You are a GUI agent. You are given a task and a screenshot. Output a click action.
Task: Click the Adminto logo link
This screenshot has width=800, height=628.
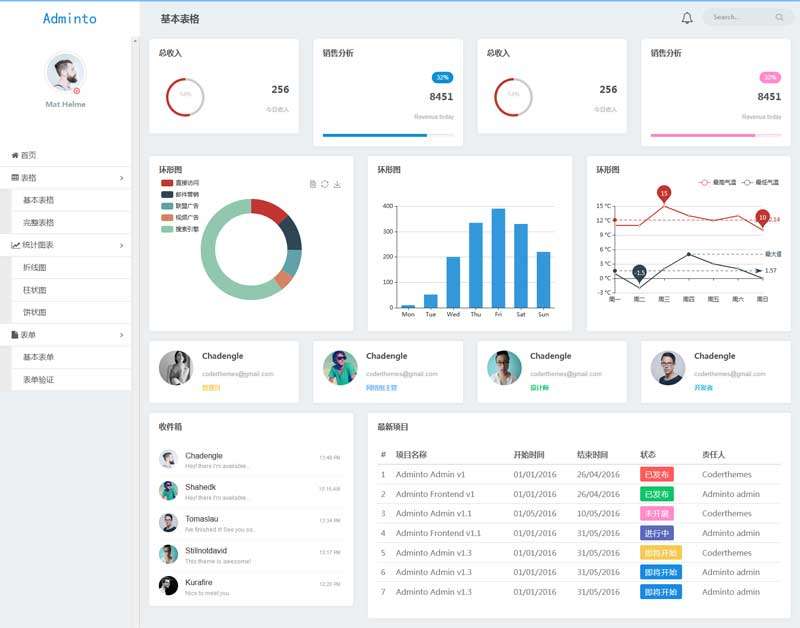[70, 18]
